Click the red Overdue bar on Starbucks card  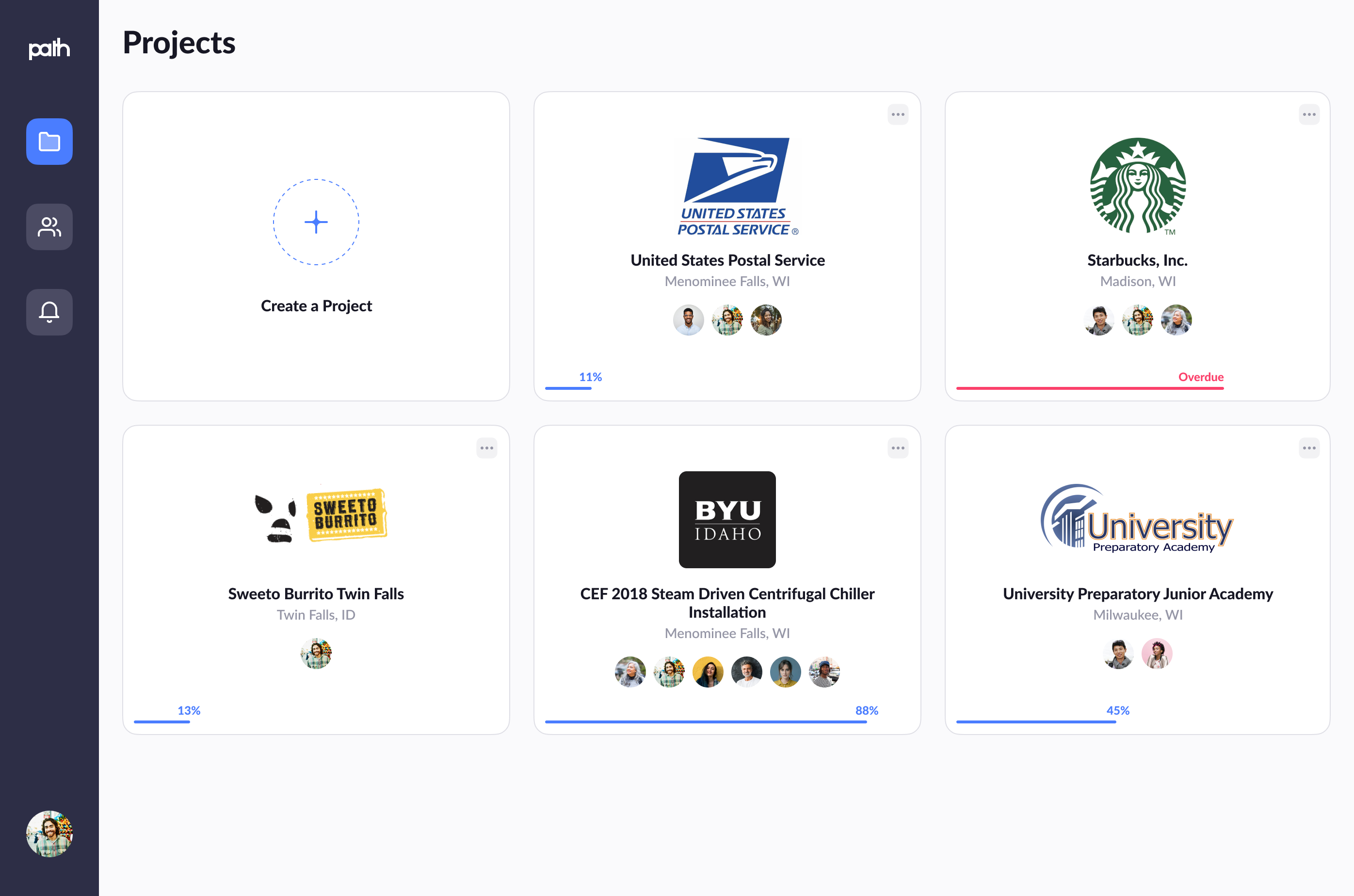[x=1089, y=388]
